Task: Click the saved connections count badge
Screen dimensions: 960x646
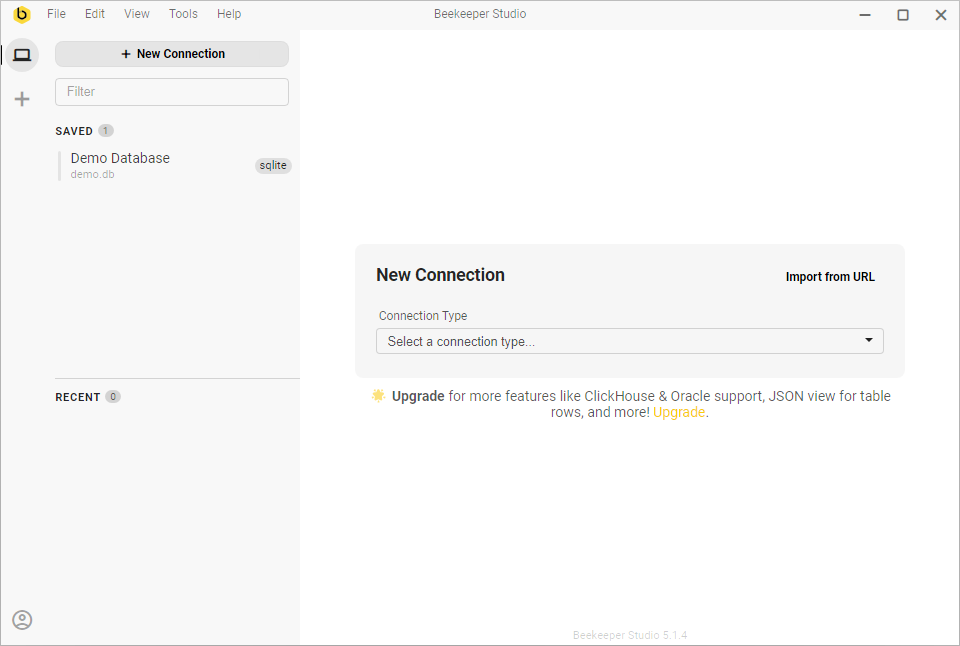Action: coord(106,130)
